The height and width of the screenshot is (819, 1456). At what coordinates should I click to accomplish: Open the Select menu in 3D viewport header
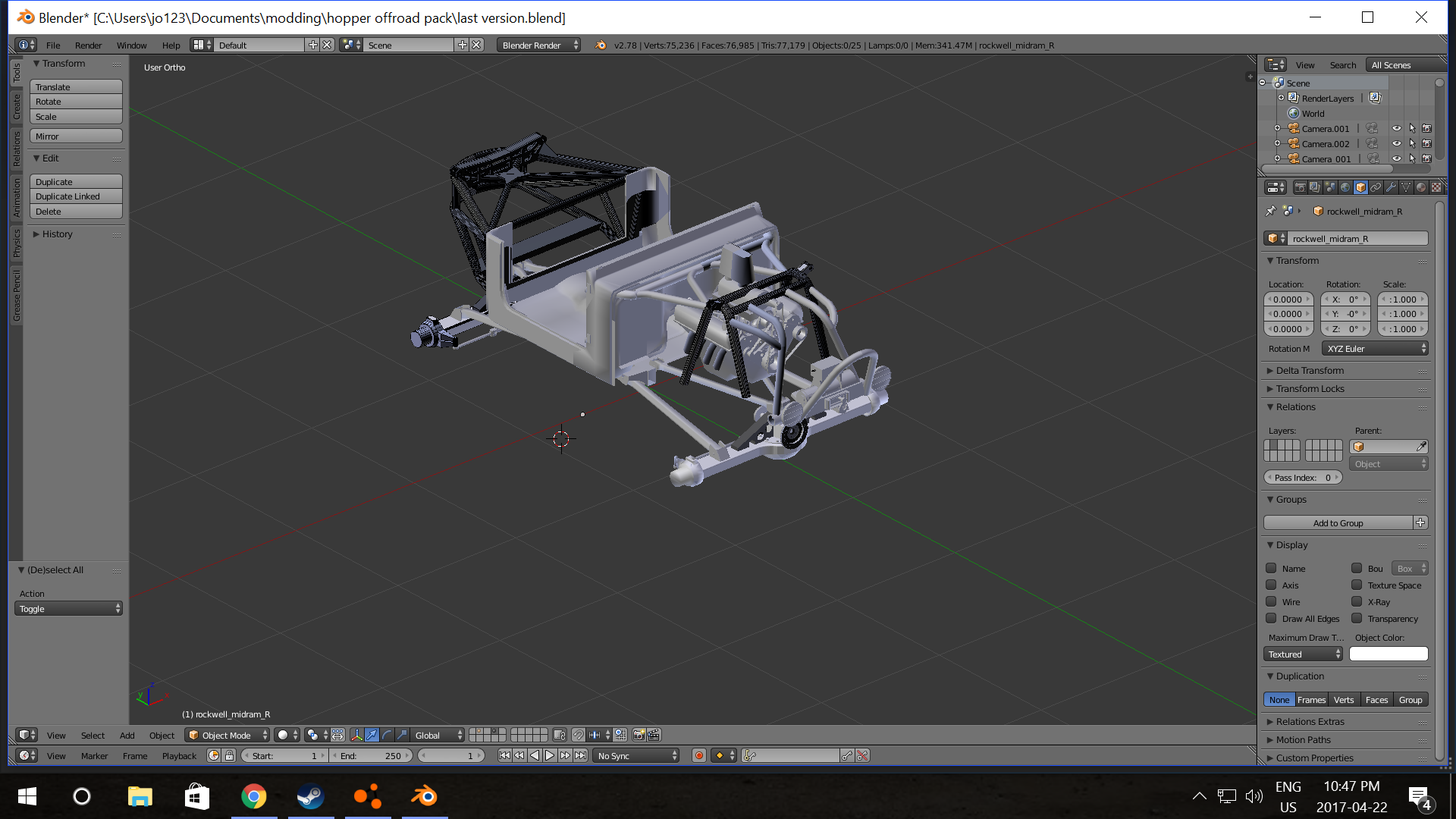(93, 735)
